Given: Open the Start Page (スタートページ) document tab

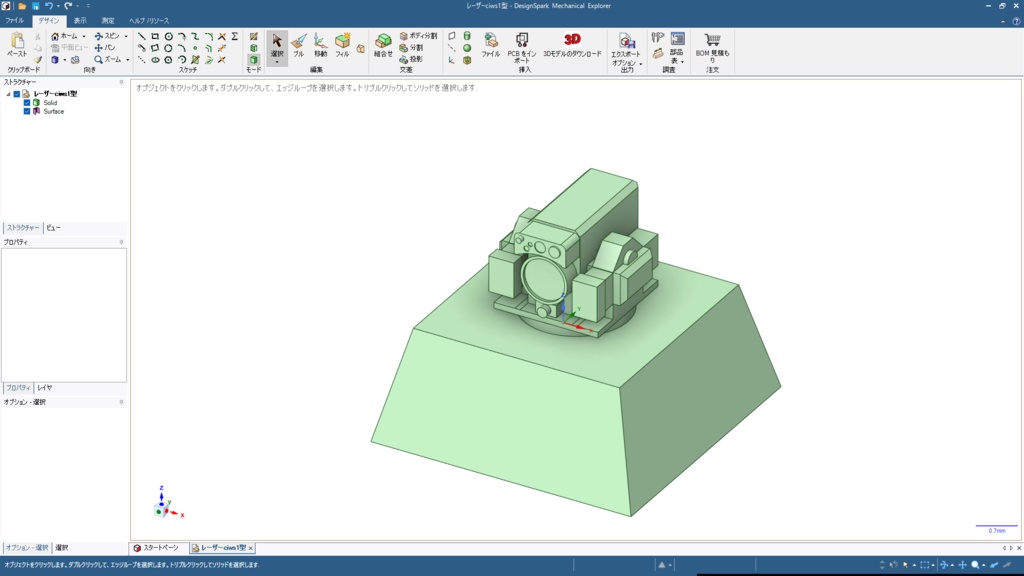Looking at the screenshot, I should click(156, 548).
